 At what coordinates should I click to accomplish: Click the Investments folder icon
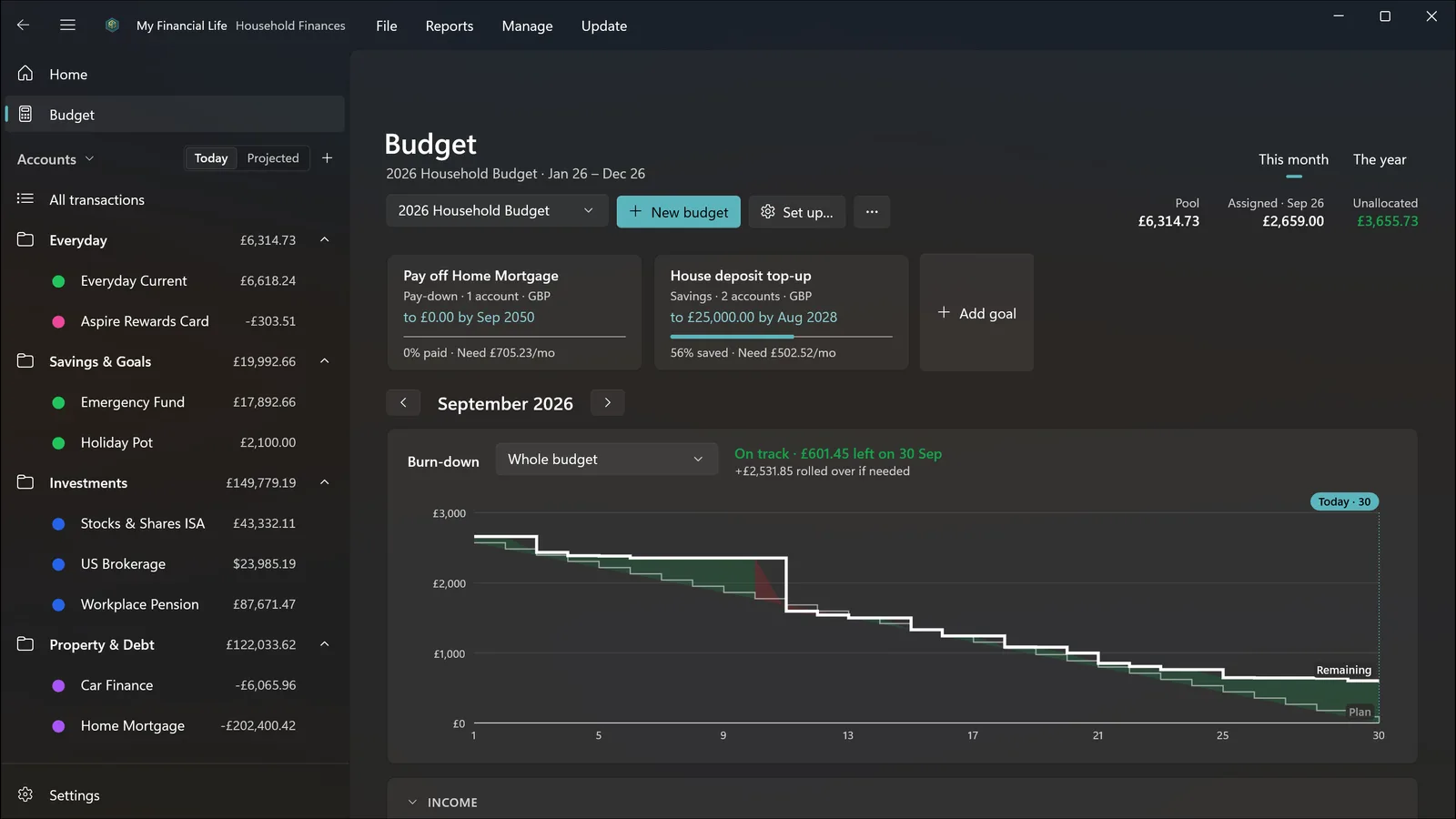coord(25,482)
